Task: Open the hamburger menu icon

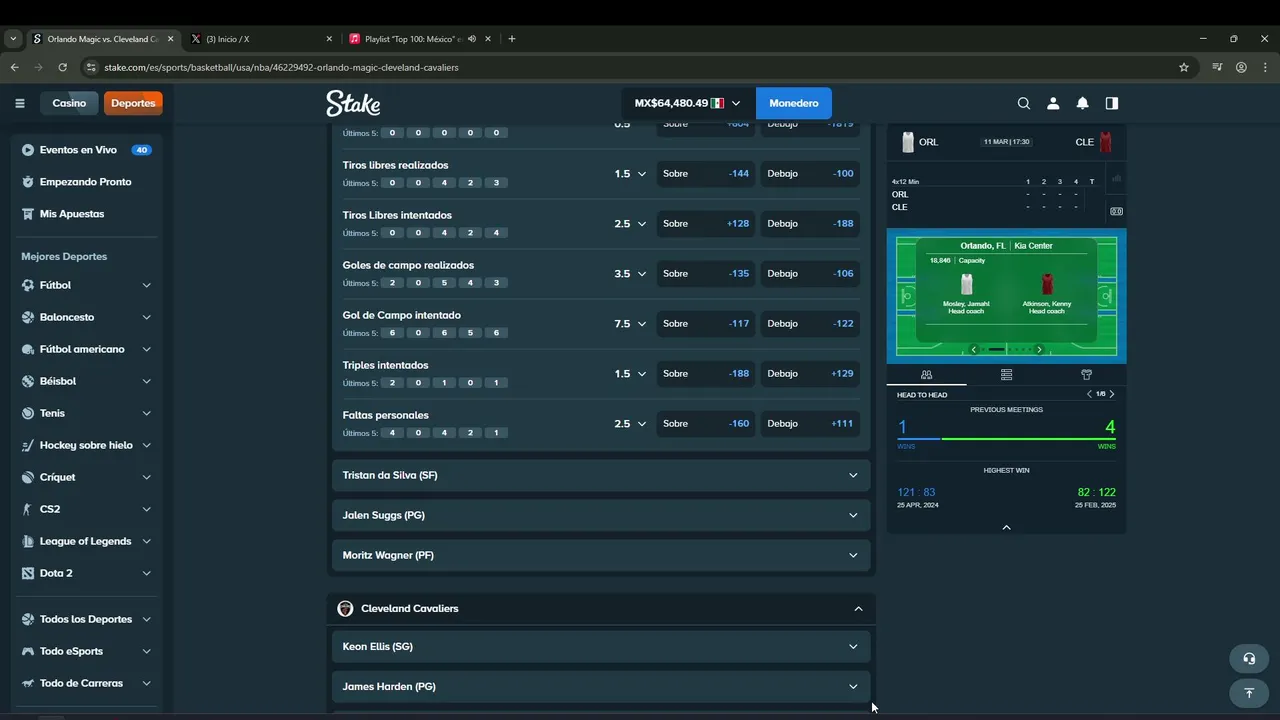Action: (x=19, y=103)
